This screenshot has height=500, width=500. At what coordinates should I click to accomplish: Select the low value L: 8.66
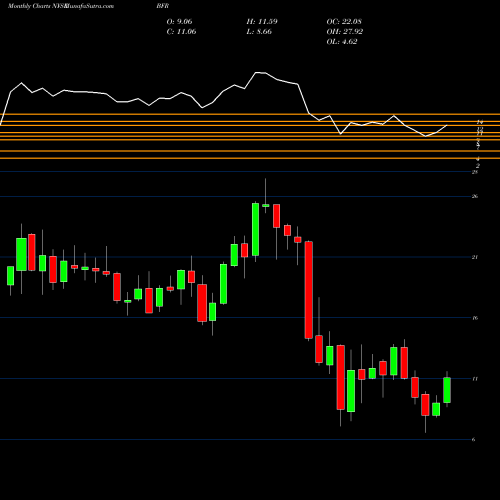[259, 31]
